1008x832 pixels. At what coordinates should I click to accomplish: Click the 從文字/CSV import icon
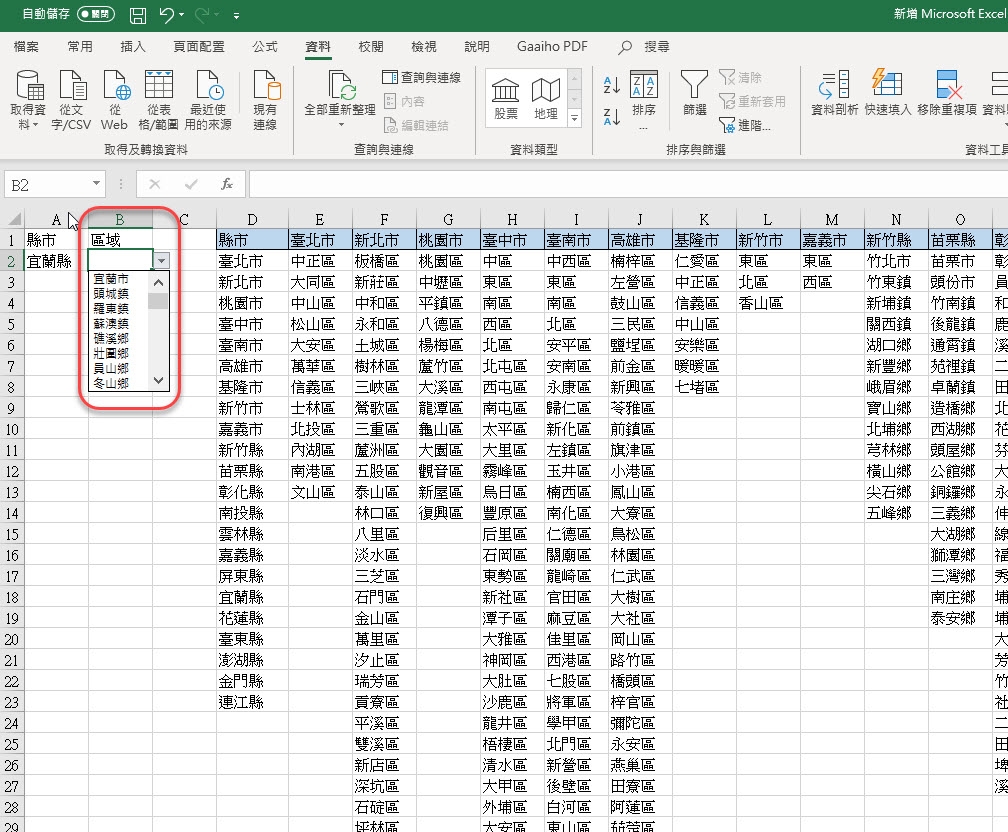pyautogui.click(x=72, y=88)
